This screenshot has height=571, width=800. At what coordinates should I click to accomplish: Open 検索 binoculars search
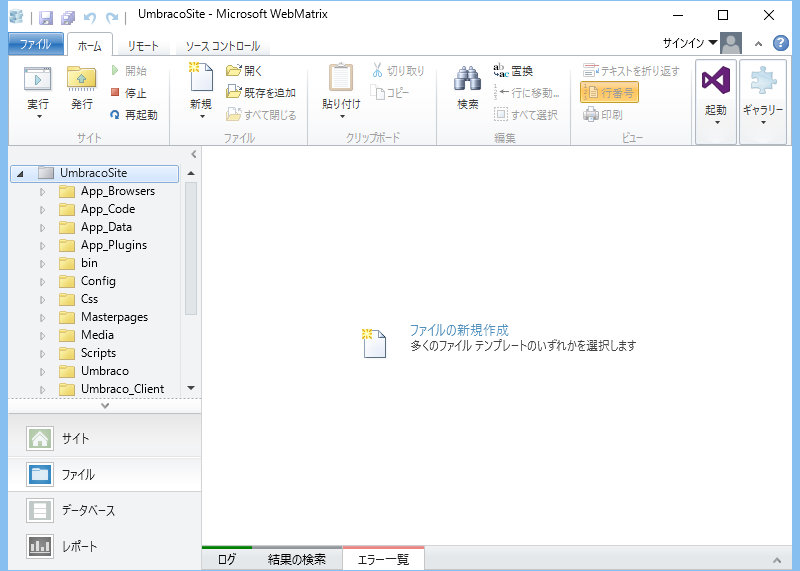click(x=467, y=80)
